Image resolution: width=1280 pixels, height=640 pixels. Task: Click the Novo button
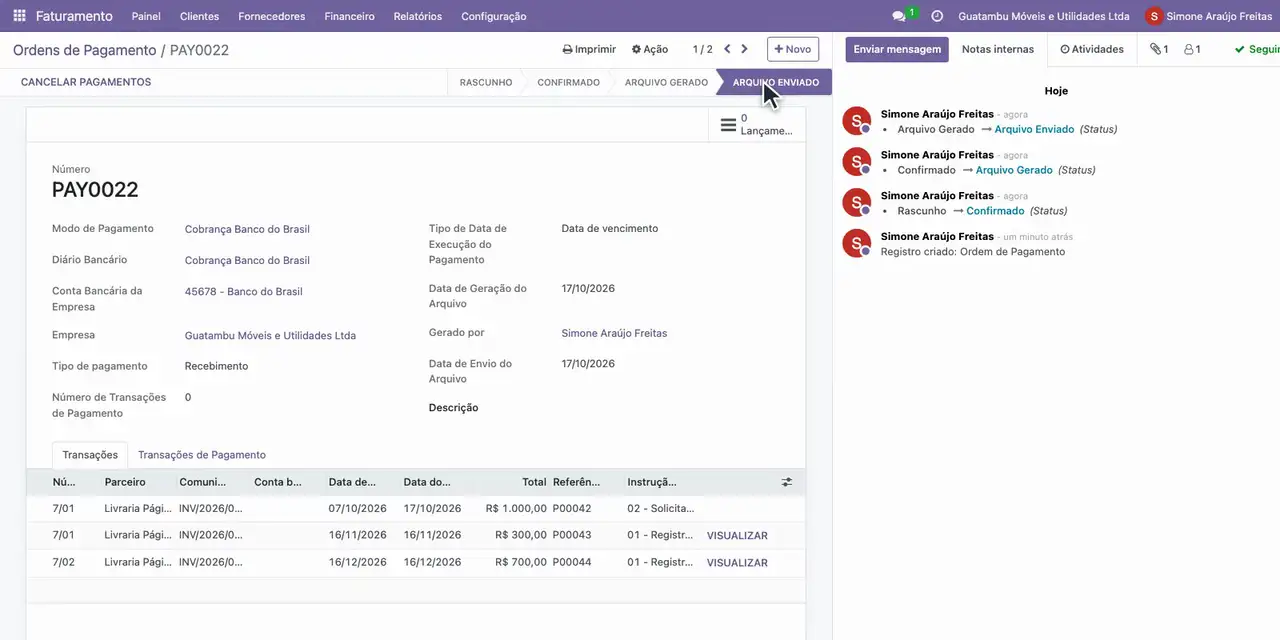click(x=793, y=49)
